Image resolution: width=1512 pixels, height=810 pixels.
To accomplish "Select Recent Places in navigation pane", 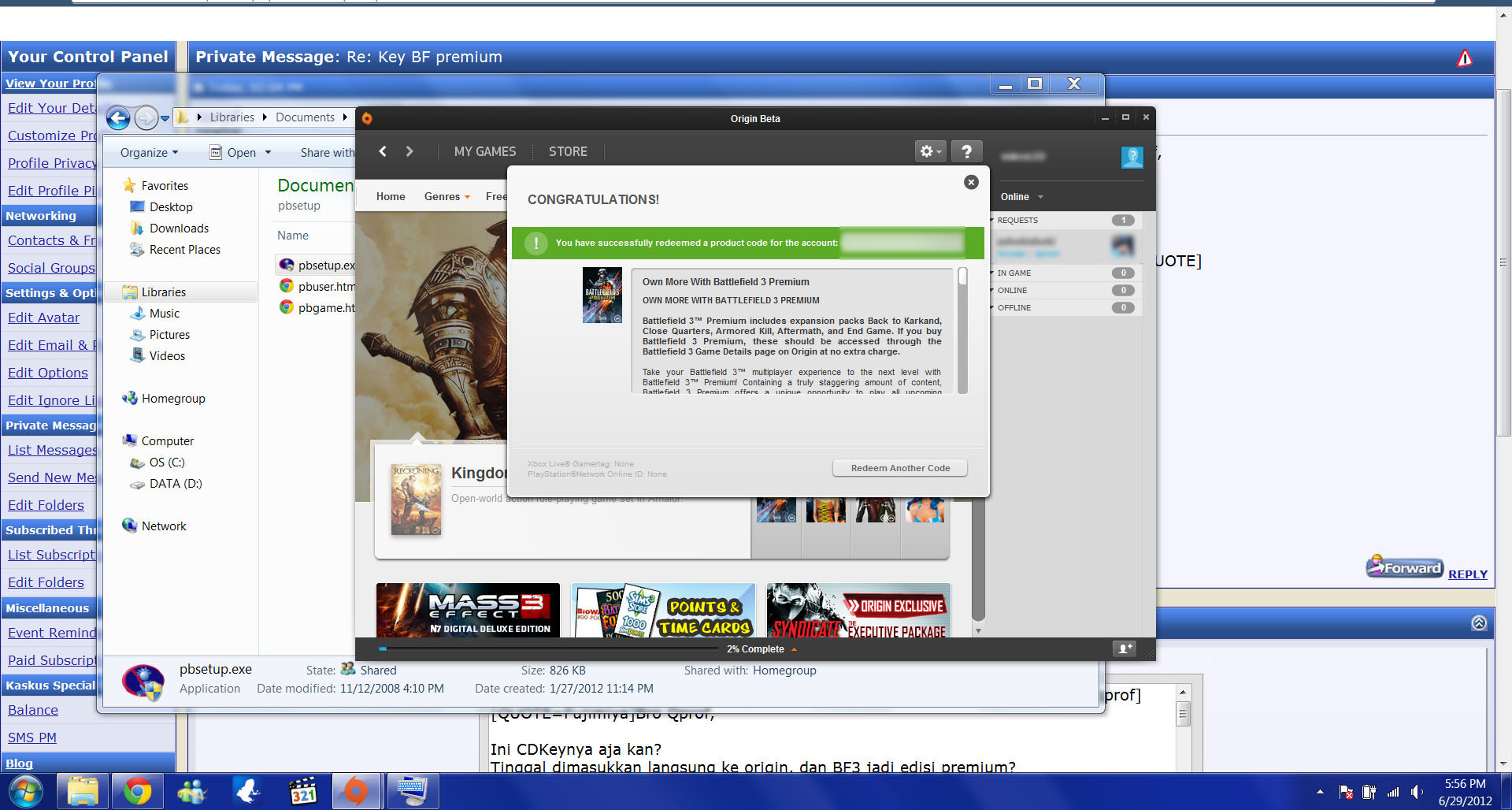I will [x=175, y=250].
